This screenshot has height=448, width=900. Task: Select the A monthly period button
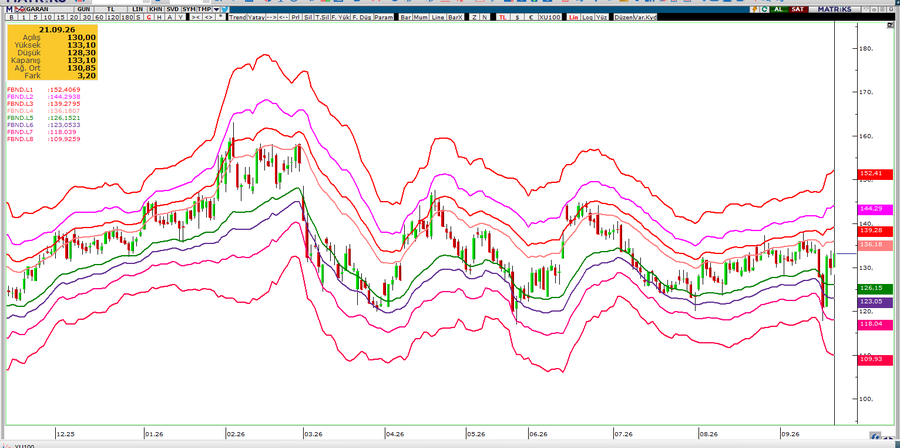169,17
